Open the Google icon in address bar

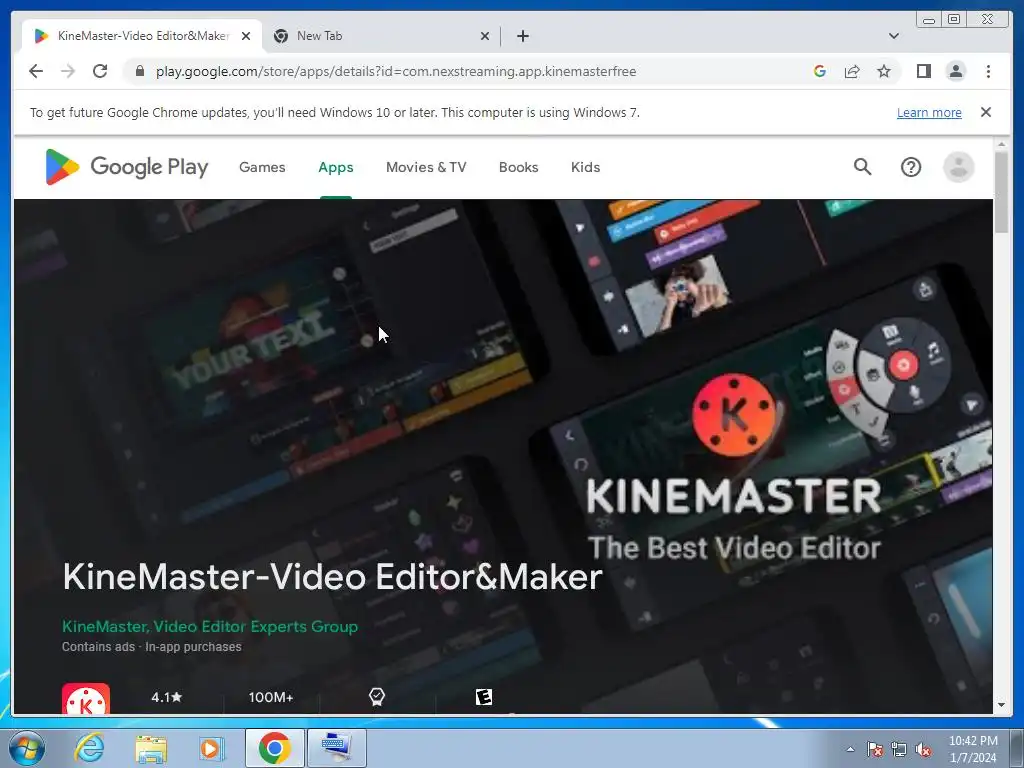coord(820,71)
